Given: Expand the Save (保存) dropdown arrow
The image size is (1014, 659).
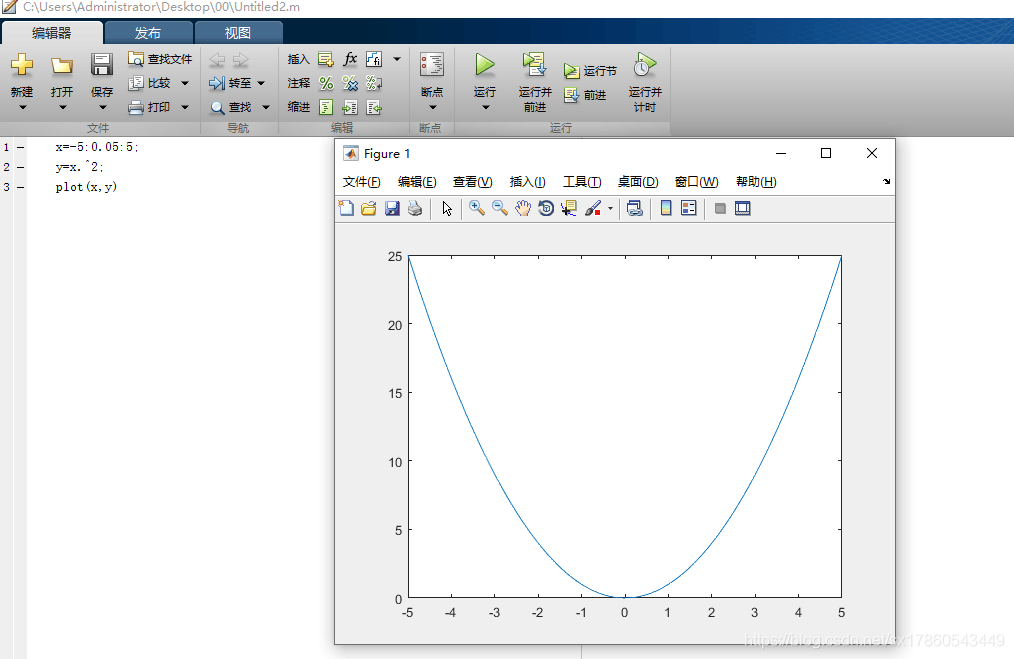Looking at the screenshot, I should (102, 107).
